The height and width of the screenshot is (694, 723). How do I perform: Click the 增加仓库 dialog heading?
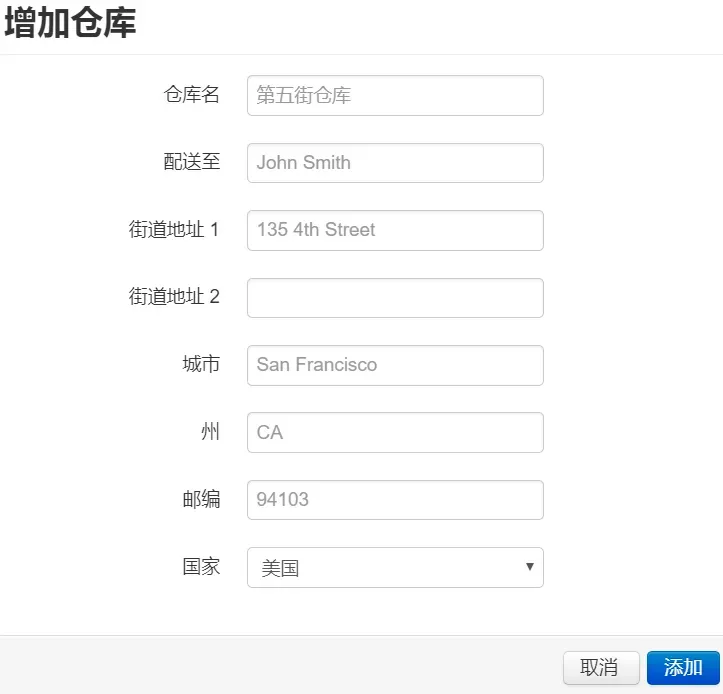[x=70, y=23]
